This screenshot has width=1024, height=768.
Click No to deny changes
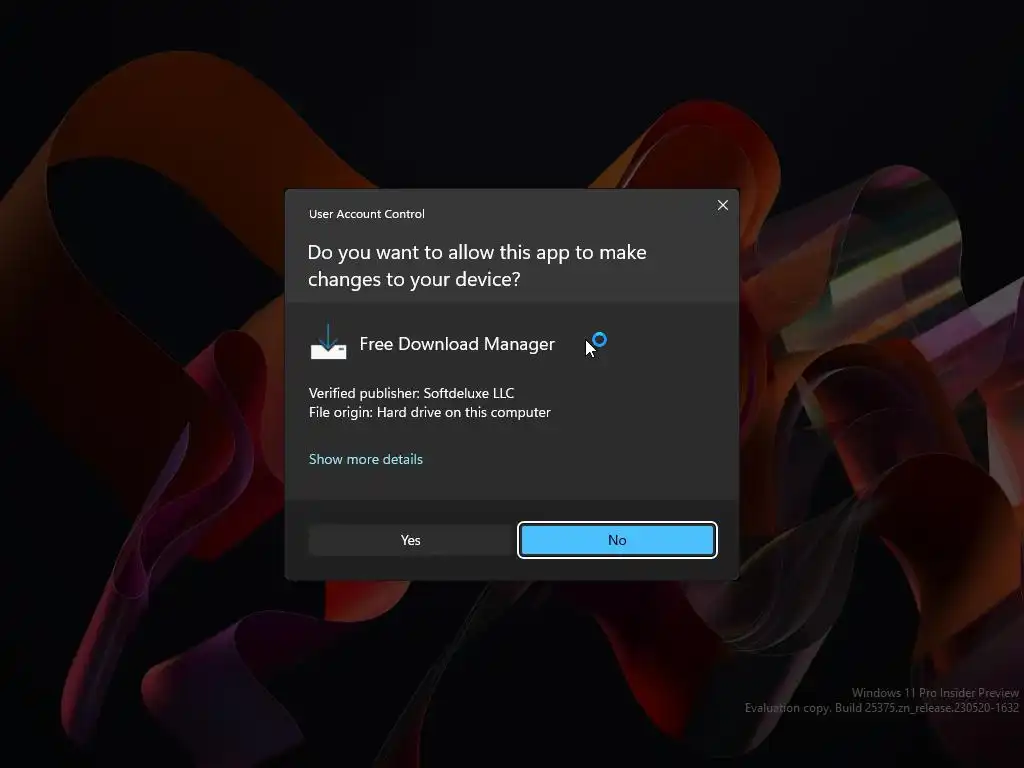pyautogui.click(x=617, y=540)
